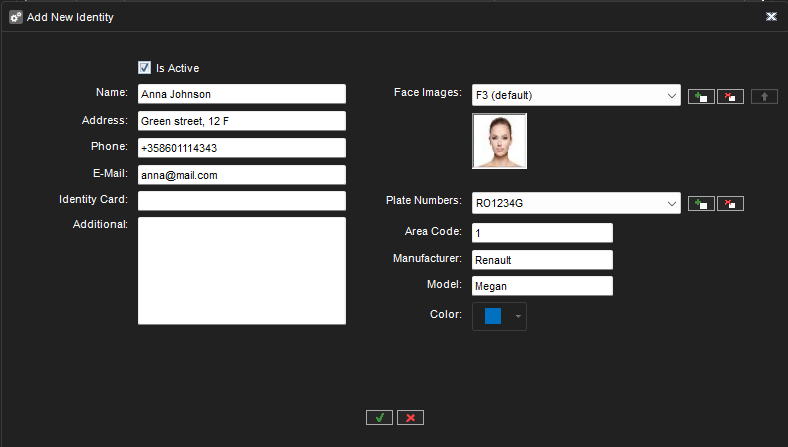This screenshot has width=788, height=447.
Task: Click the up arrow set-default face icon
Action: tap(764, 96)
